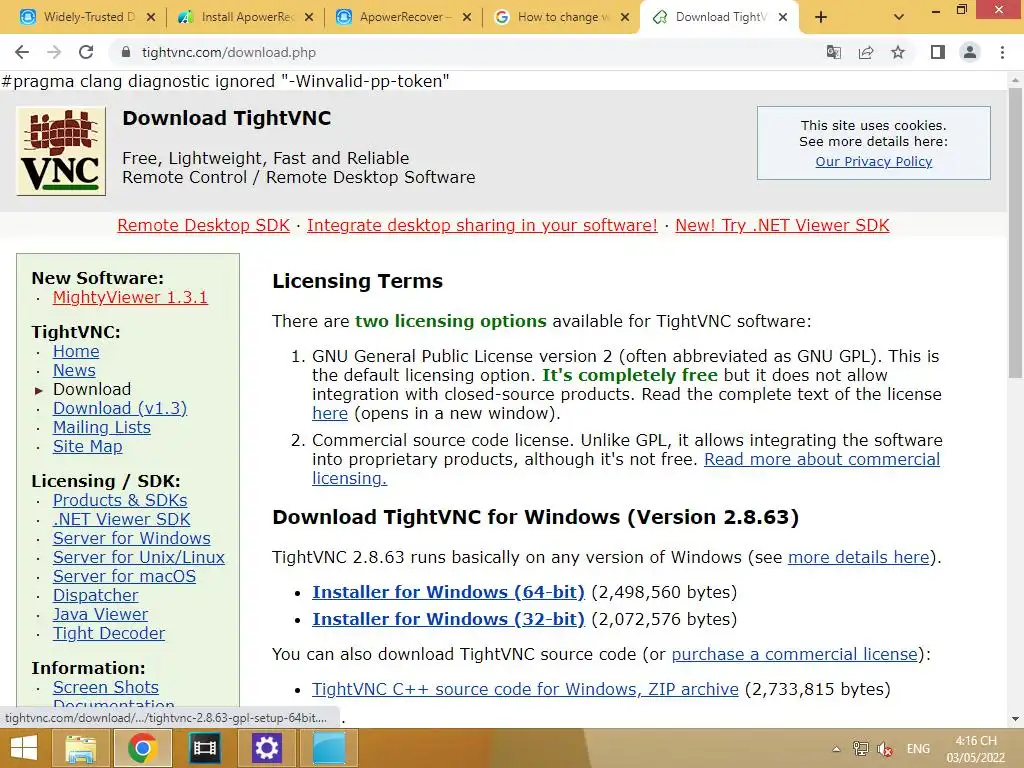Viewport: 1024px width, 768px height.
Task: Open the sidebar .NET Viewer SDK link
Action: [121, 519]
